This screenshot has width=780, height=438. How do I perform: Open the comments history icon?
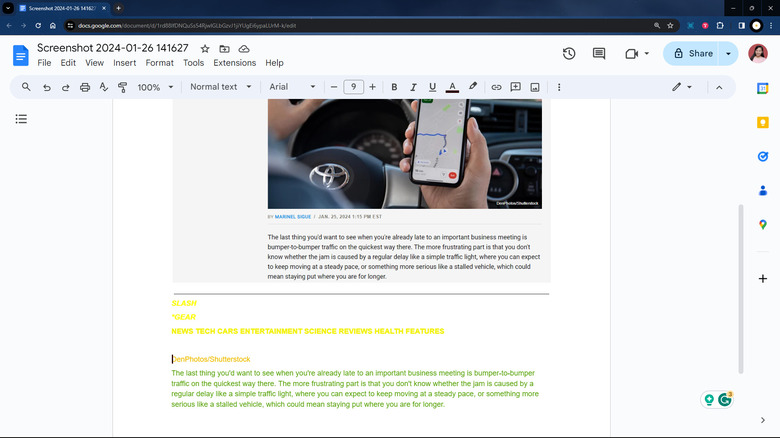(599, 53)
